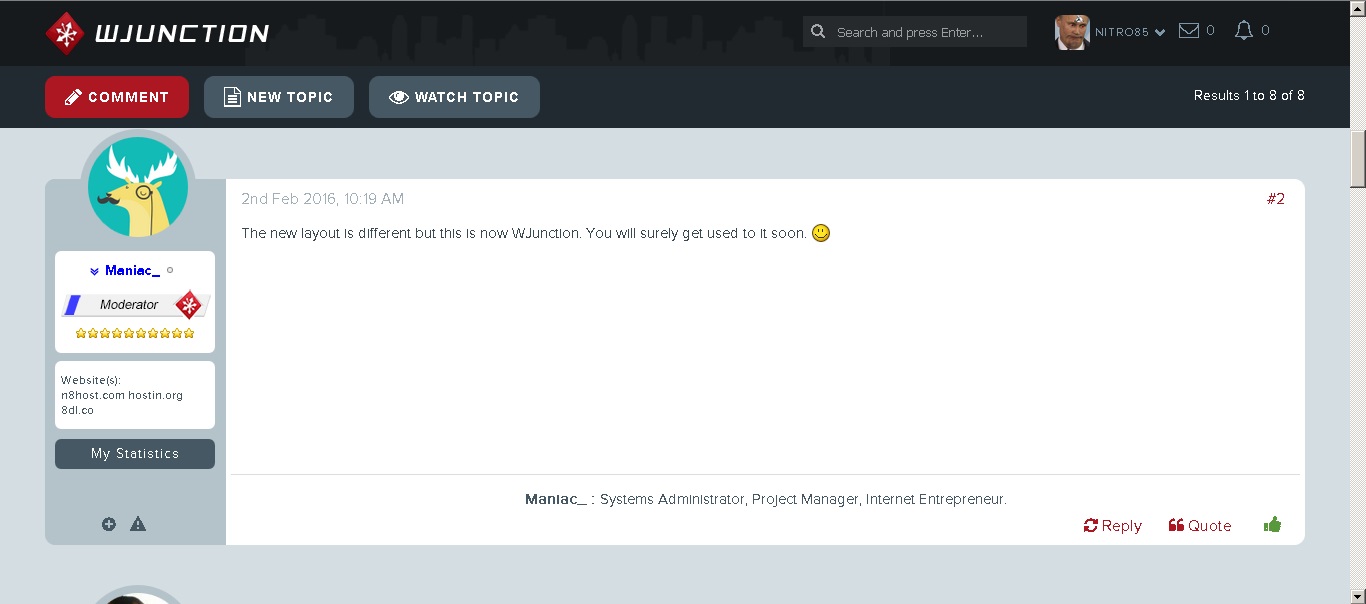Click the plus icon under My Statistics

tap(109, 524)
